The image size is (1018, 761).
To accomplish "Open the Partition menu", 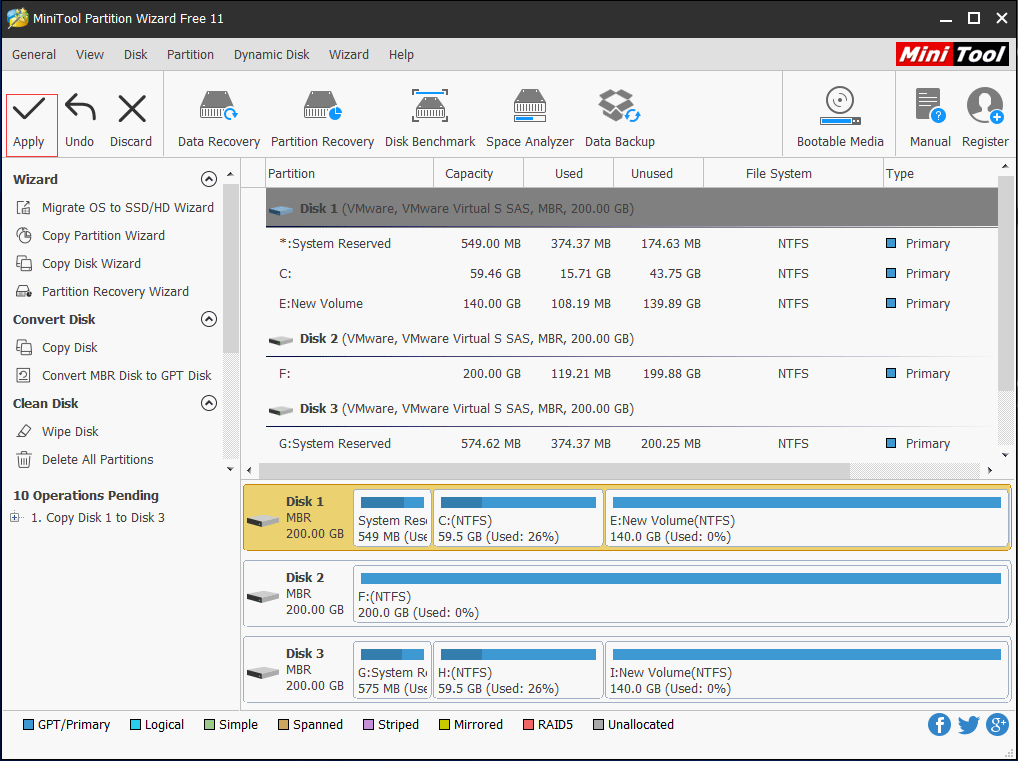I will tap(190, 55).
